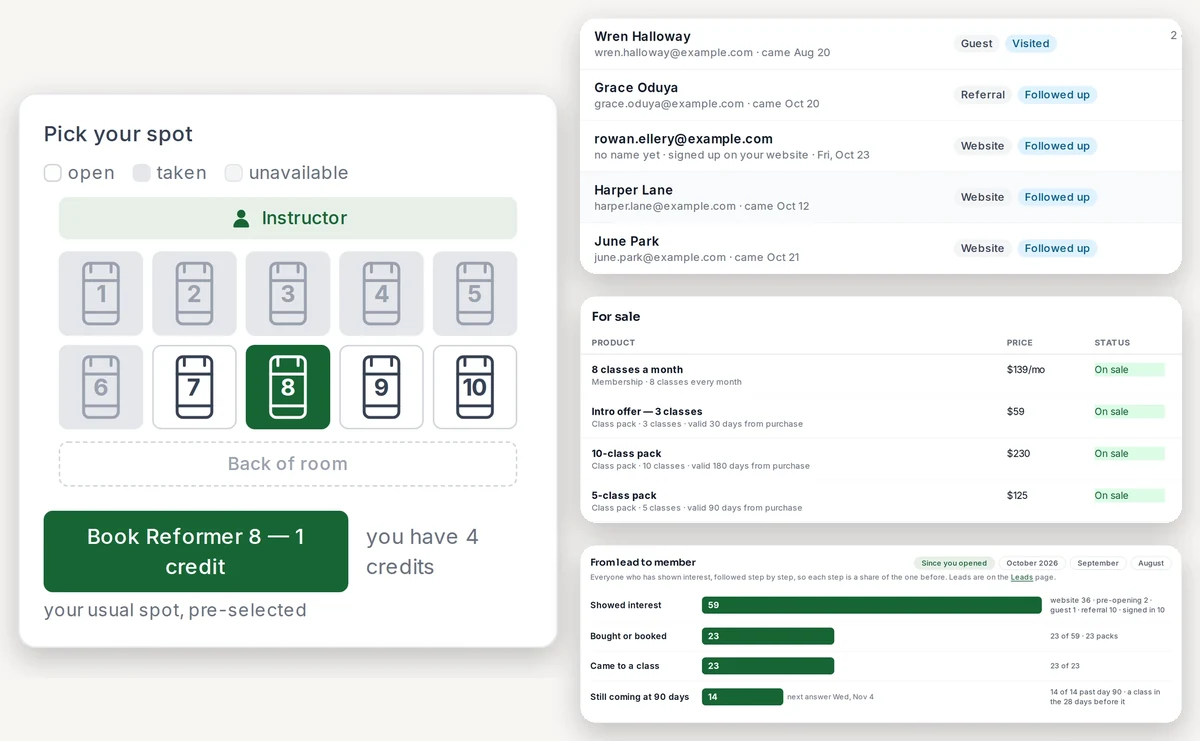1200x741 pixels.
Task: Show the August period tab
Action: 1151,563
